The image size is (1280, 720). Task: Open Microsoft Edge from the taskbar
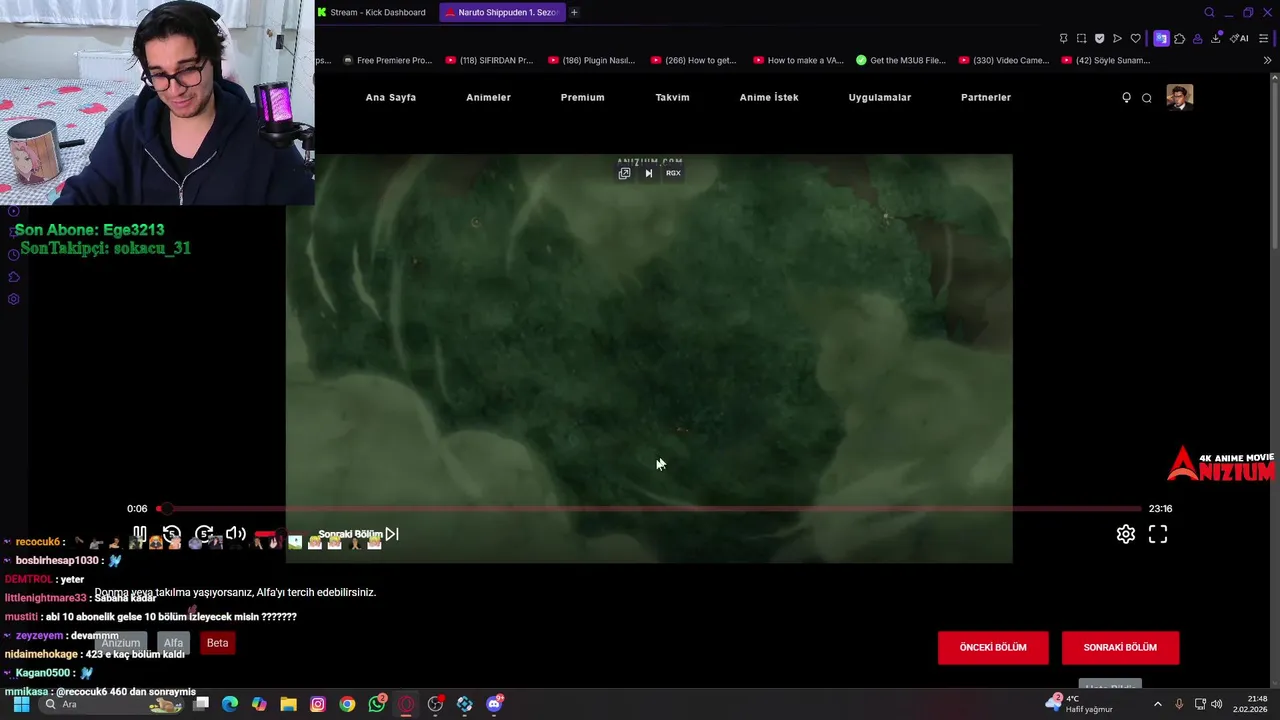(230, 704)
